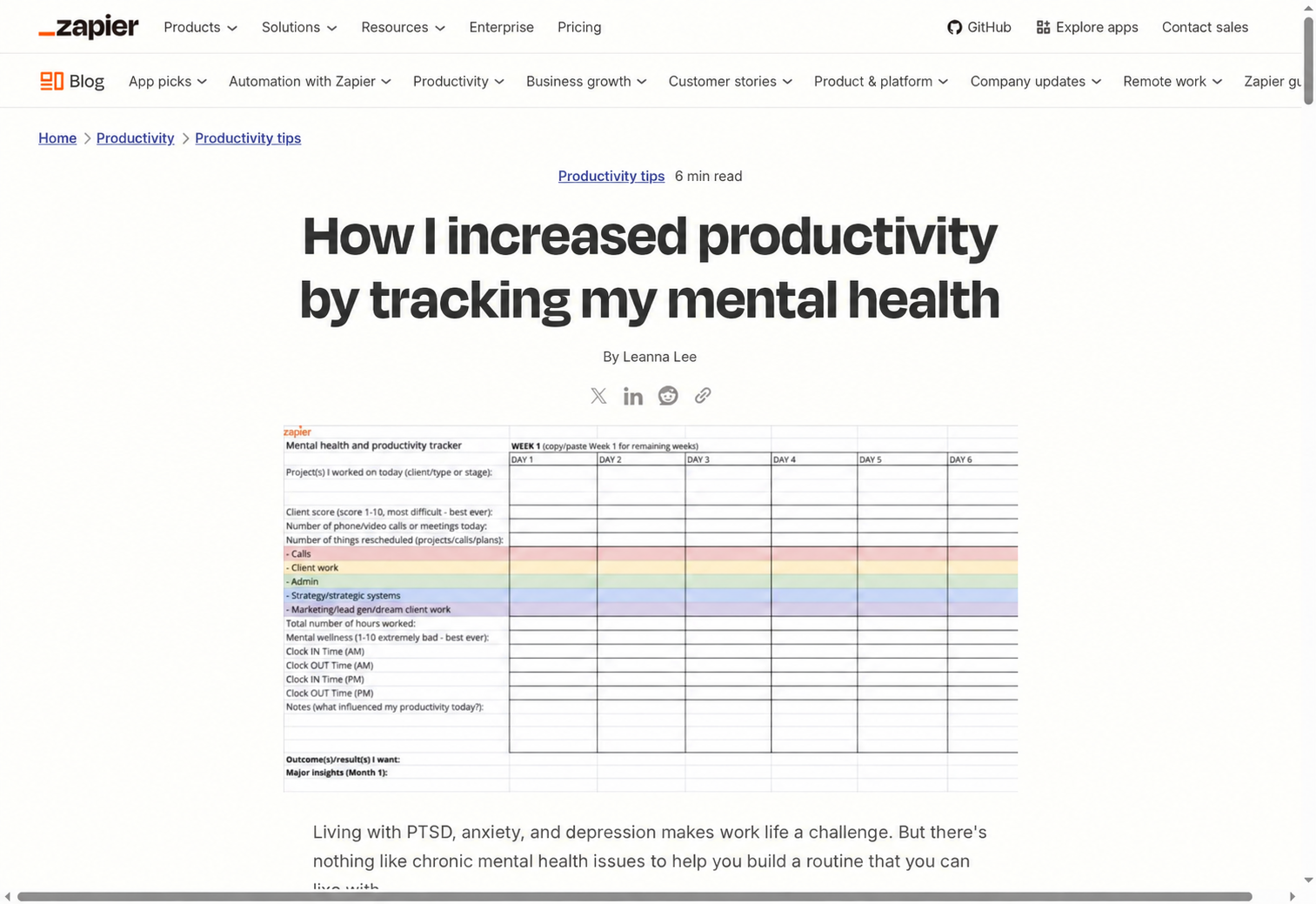Open Product & platform dropdown
Viewport: 1316px width, 904px height.
pyautogui.click(x=881, y=81)
